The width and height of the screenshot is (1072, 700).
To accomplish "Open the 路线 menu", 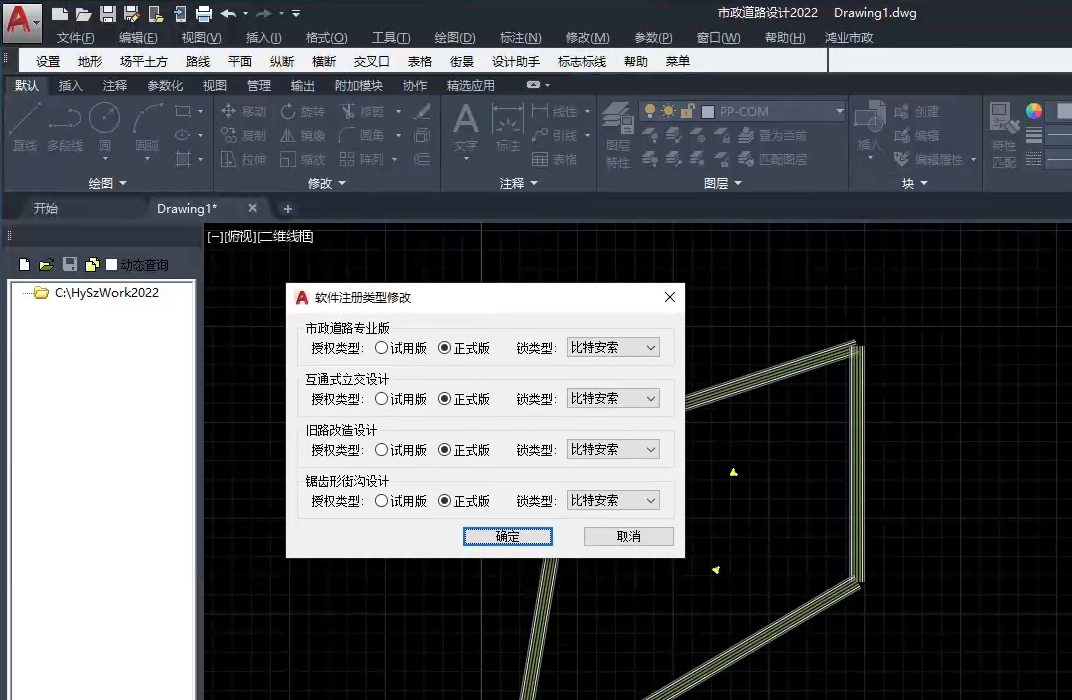I will (x=198, y=62).
